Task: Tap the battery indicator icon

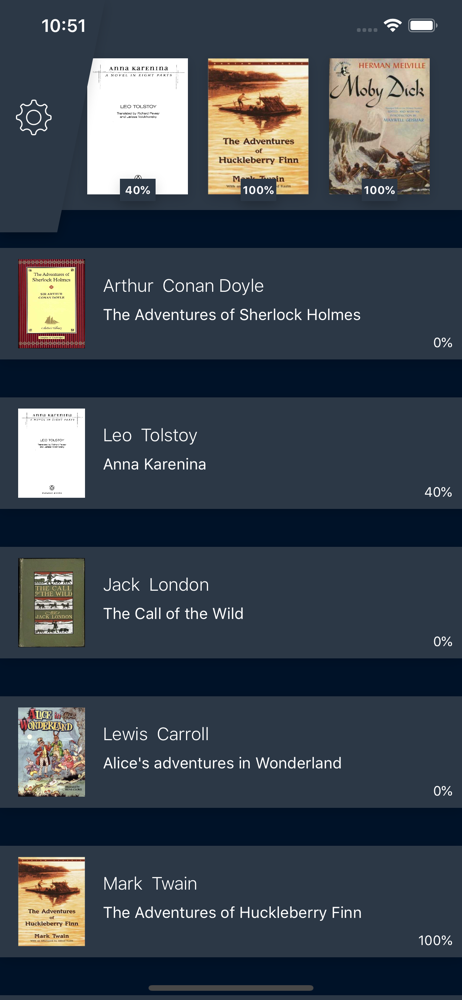Action: [422, 26]
